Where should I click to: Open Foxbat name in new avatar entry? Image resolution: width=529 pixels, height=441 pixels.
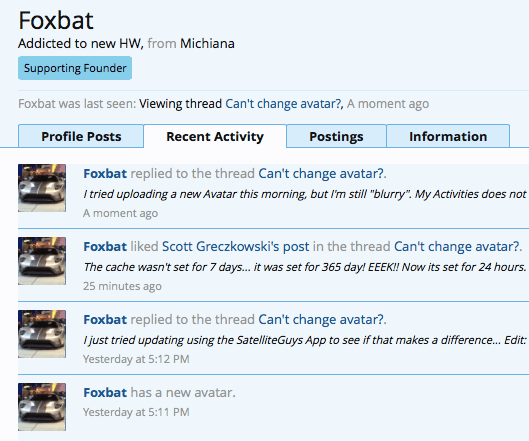105,392
